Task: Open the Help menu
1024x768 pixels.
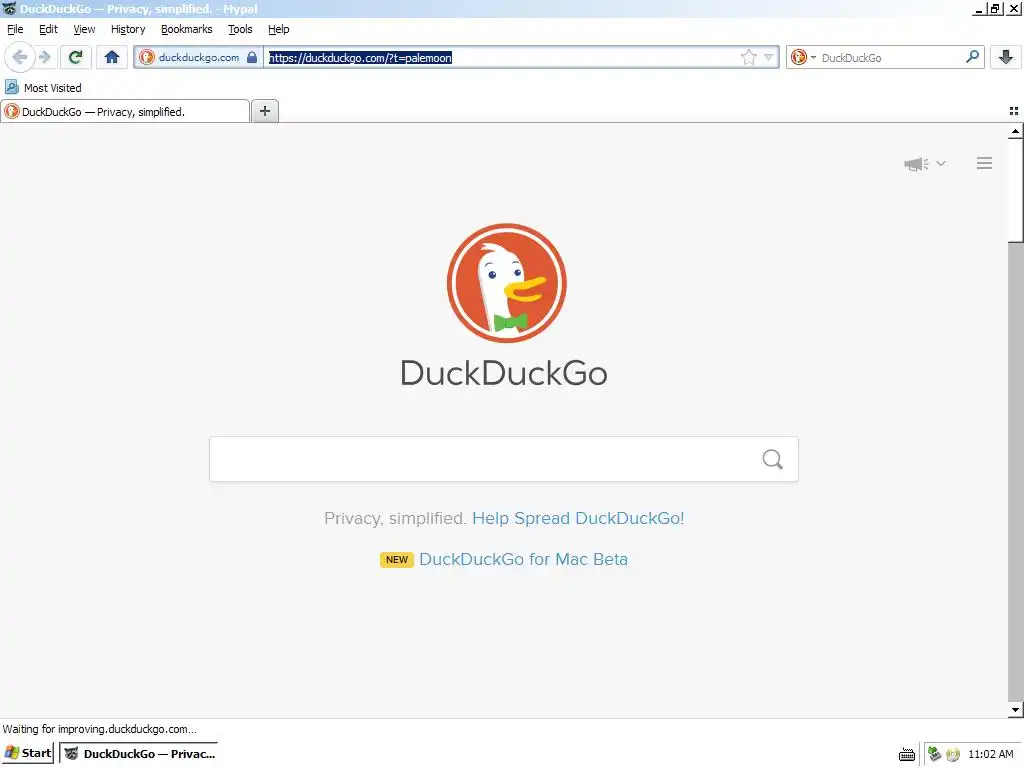Action: tap(279, 29)
